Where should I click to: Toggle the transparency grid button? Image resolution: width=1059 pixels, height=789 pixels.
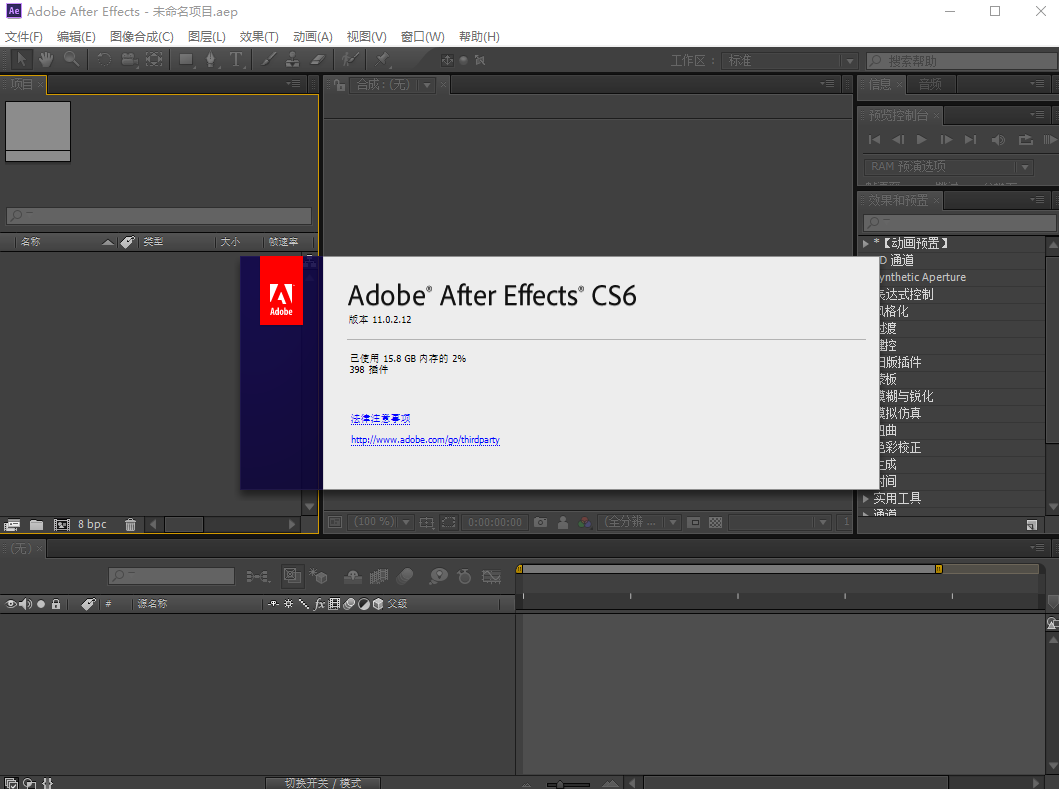pos(716,522)
